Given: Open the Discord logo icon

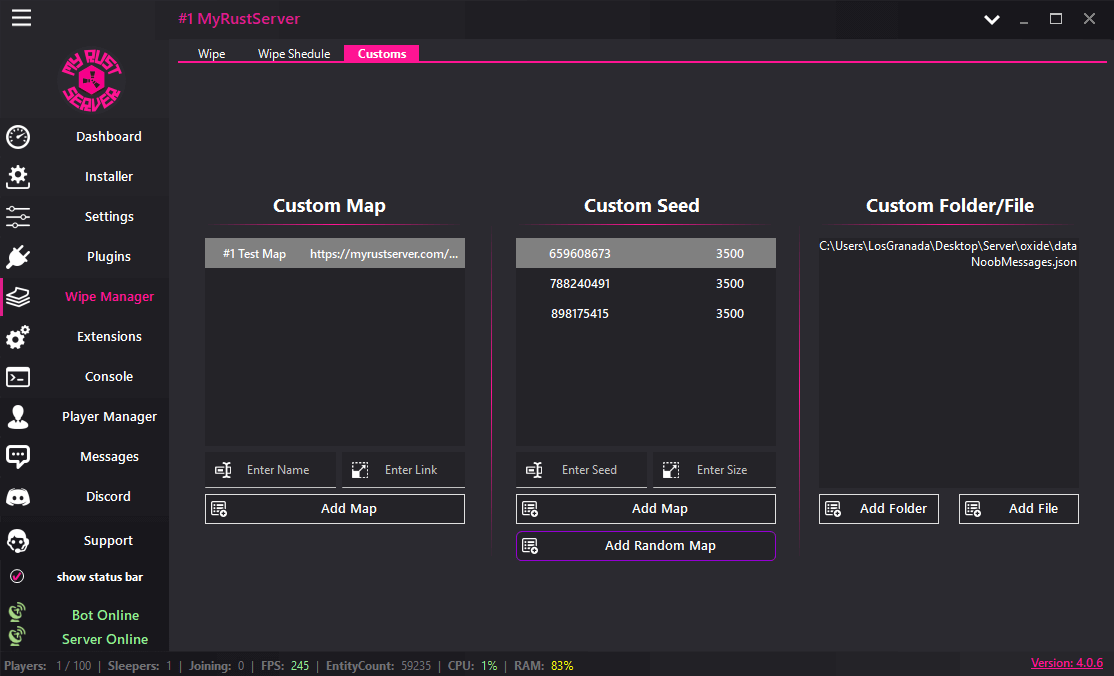Looking at the screenshot, I should pyautogui.click(x=18, y=497).
